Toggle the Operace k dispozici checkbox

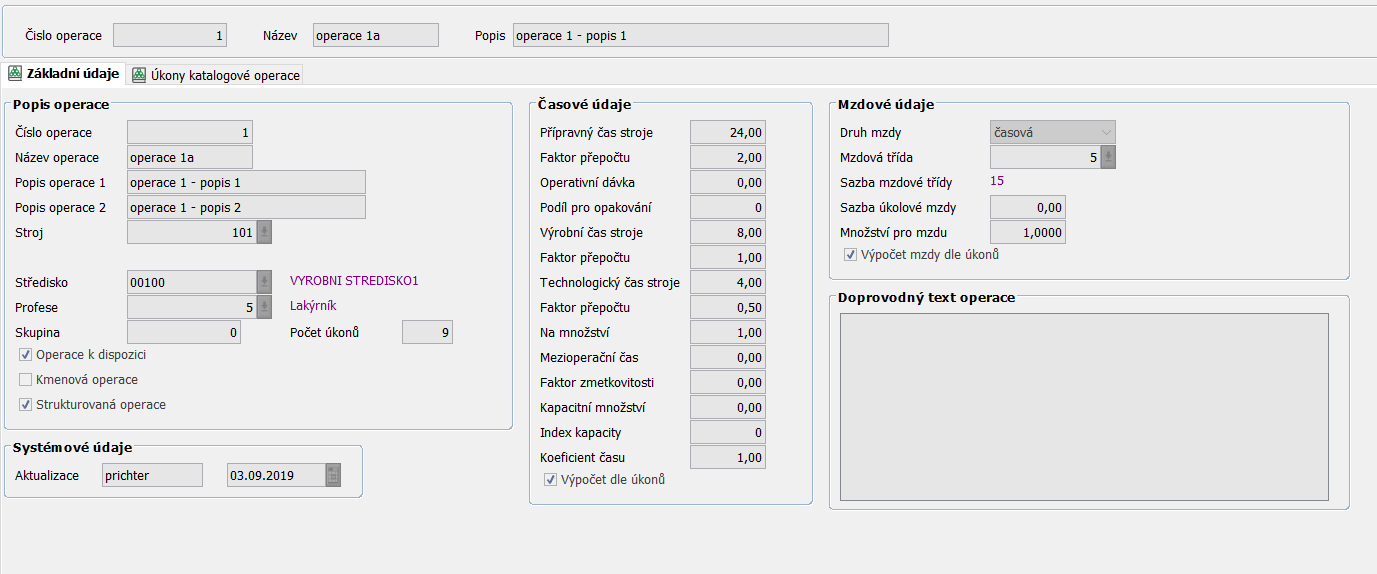click(x=26, y=355)
